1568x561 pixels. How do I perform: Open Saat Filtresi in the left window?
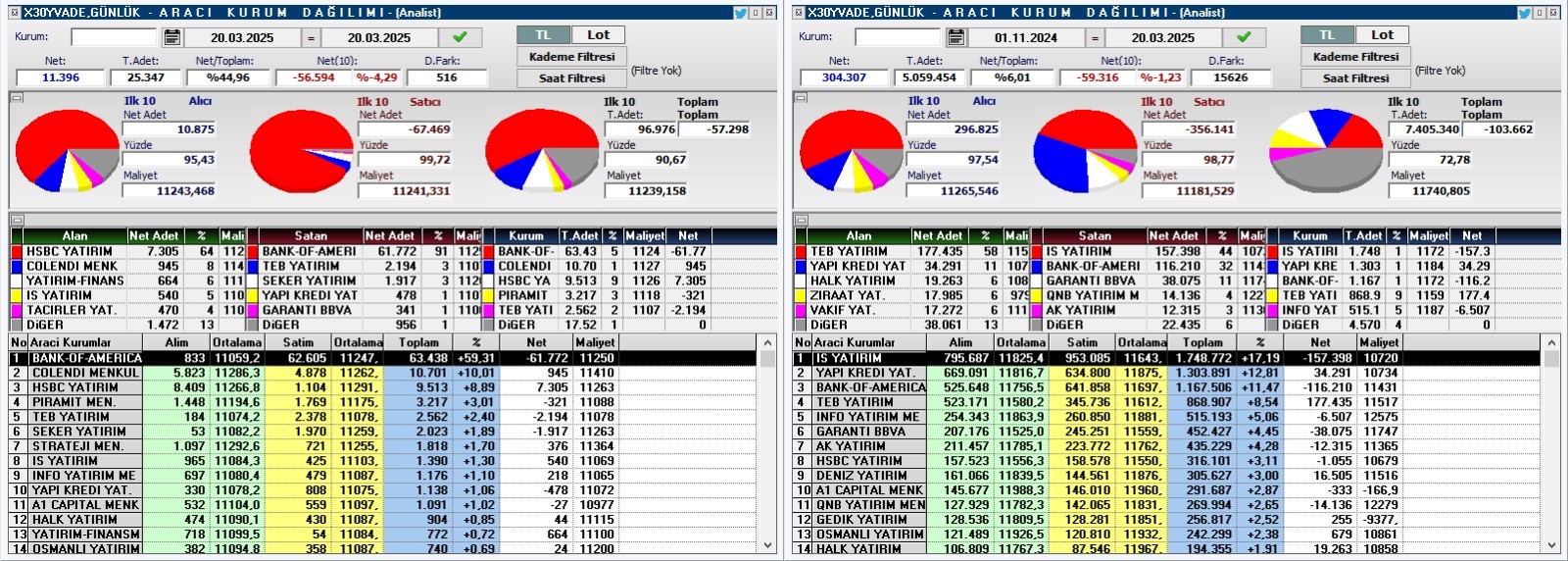(571, 78)
